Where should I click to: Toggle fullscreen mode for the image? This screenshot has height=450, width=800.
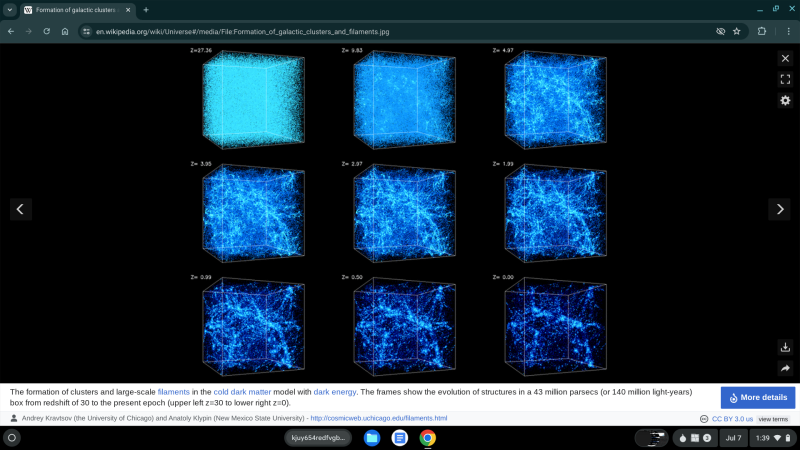point(785,79)
